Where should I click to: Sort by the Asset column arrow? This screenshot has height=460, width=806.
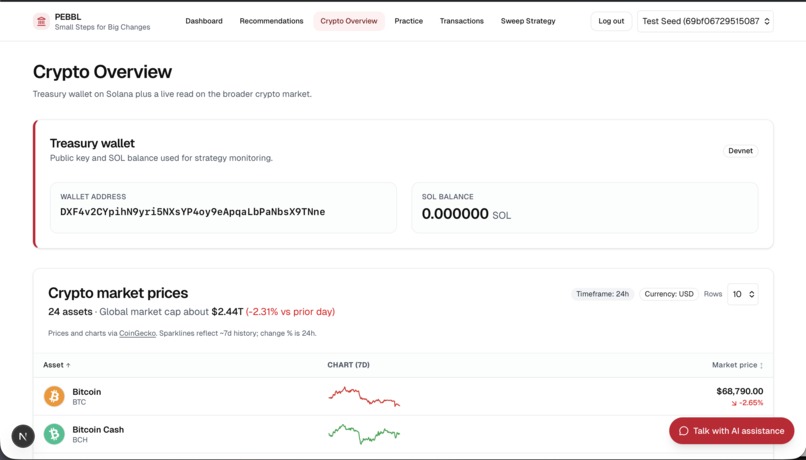pos(68,365)
